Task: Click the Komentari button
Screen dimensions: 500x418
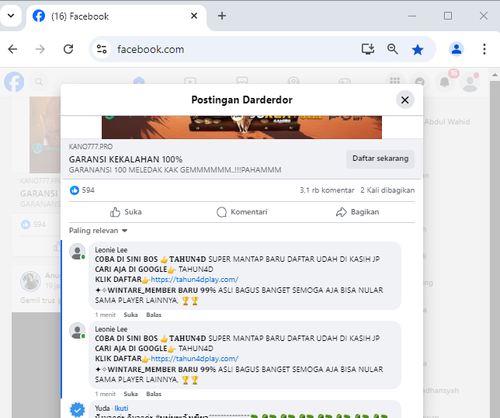Action: click(242, 212)
